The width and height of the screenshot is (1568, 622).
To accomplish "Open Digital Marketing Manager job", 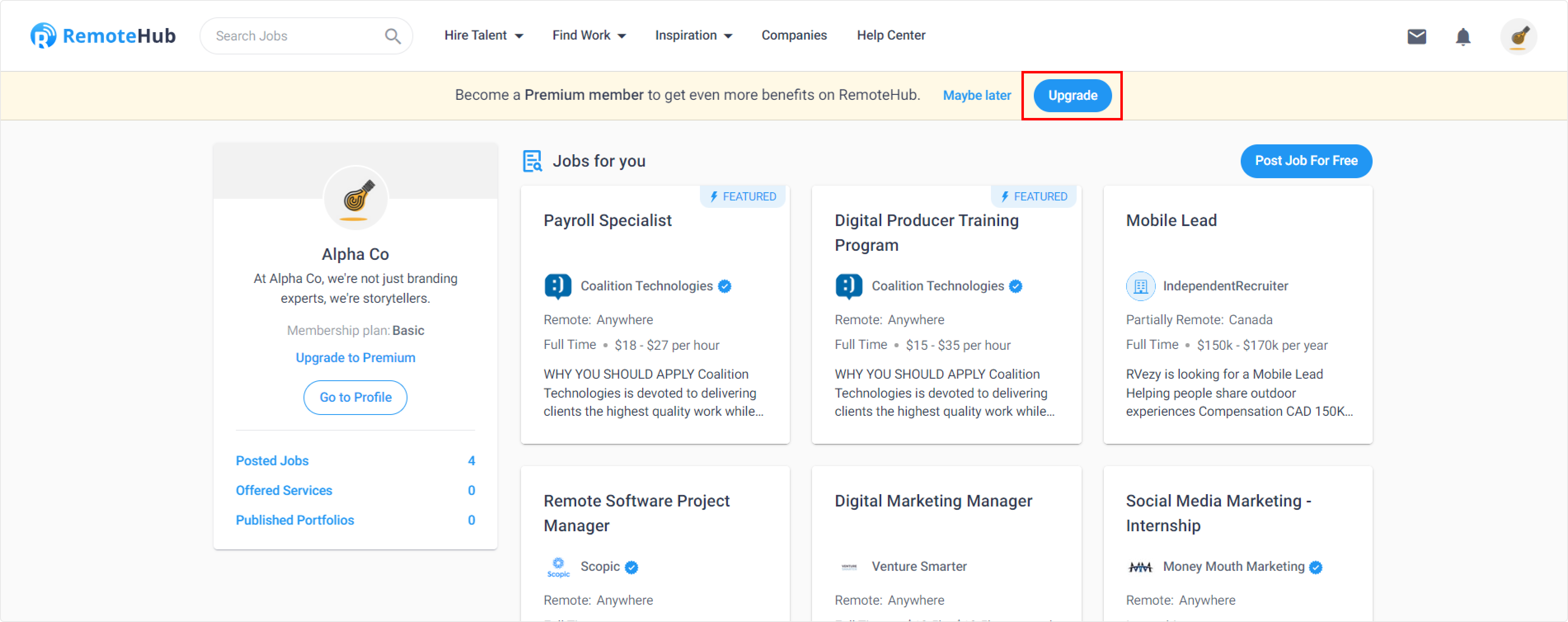I will [x=933, y=501].
